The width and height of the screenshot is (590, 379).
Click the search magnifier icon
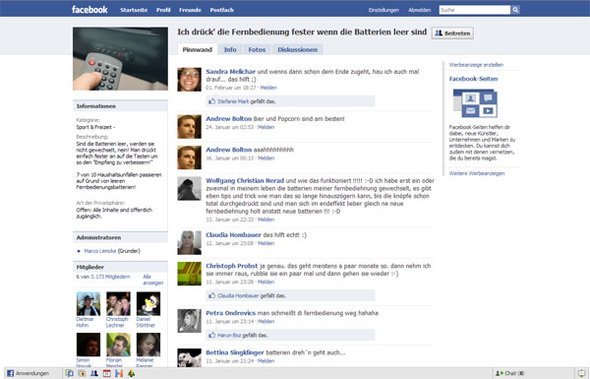click(x=515, y=10)
